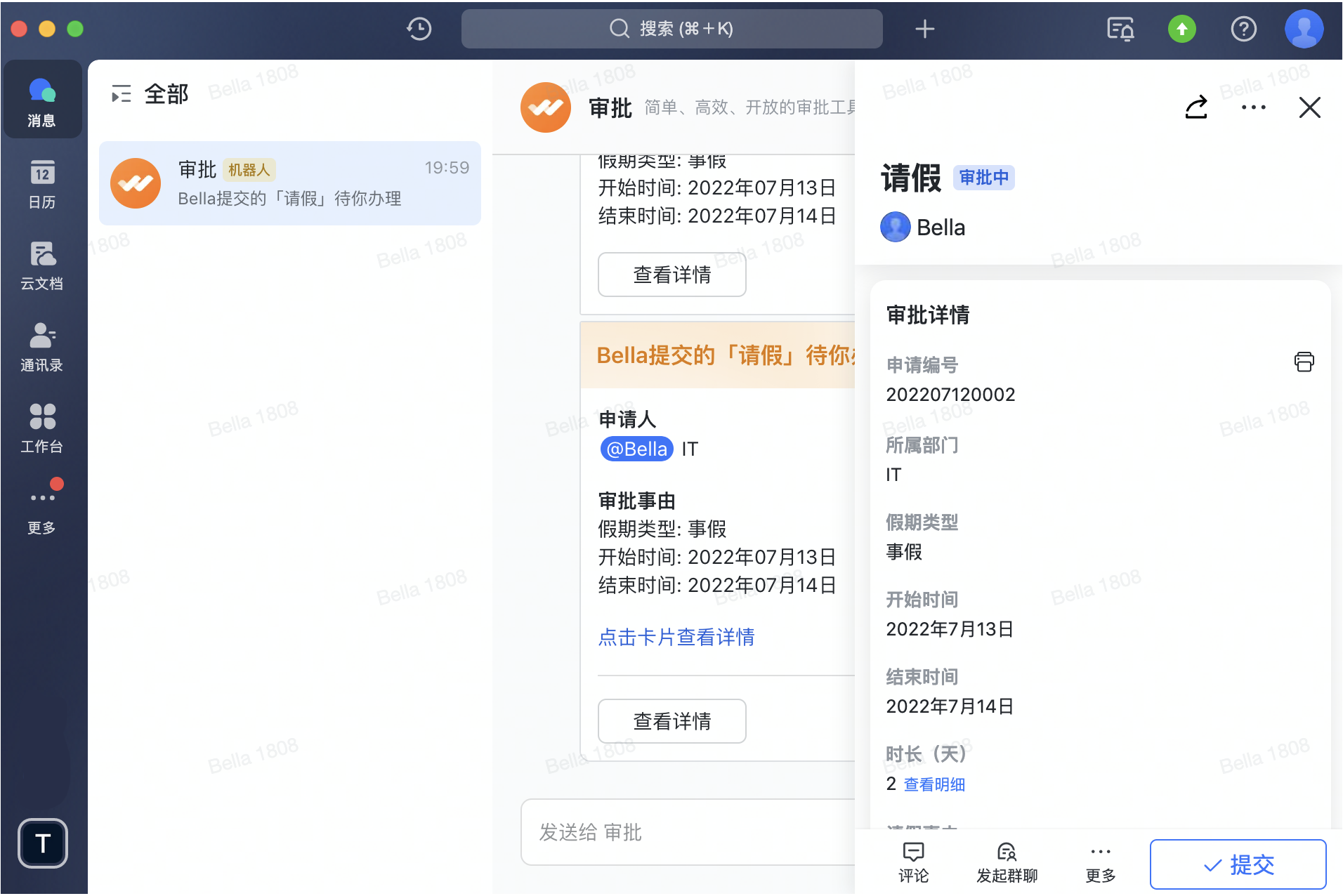Viewport: 1343px width, 896px height.
Task: Open the 工作台 workbench
Action: pos(42,428)
